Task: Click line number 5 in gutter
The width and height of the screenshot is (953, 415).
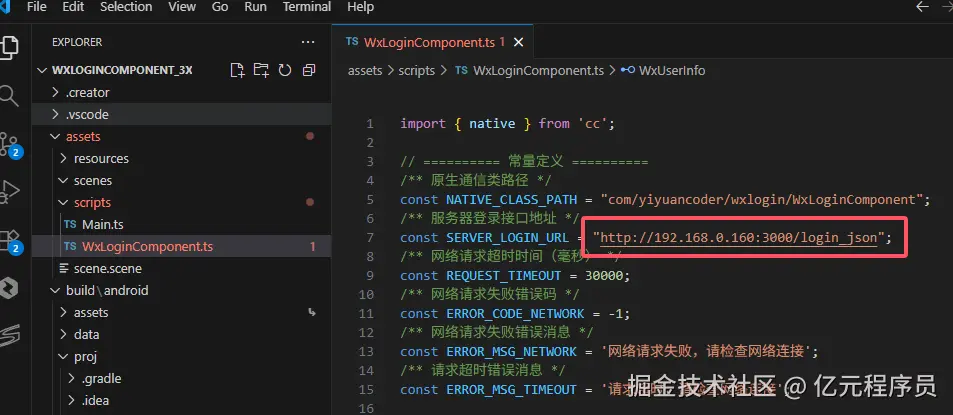Action: pyautogui.click(x=370, y=199)
